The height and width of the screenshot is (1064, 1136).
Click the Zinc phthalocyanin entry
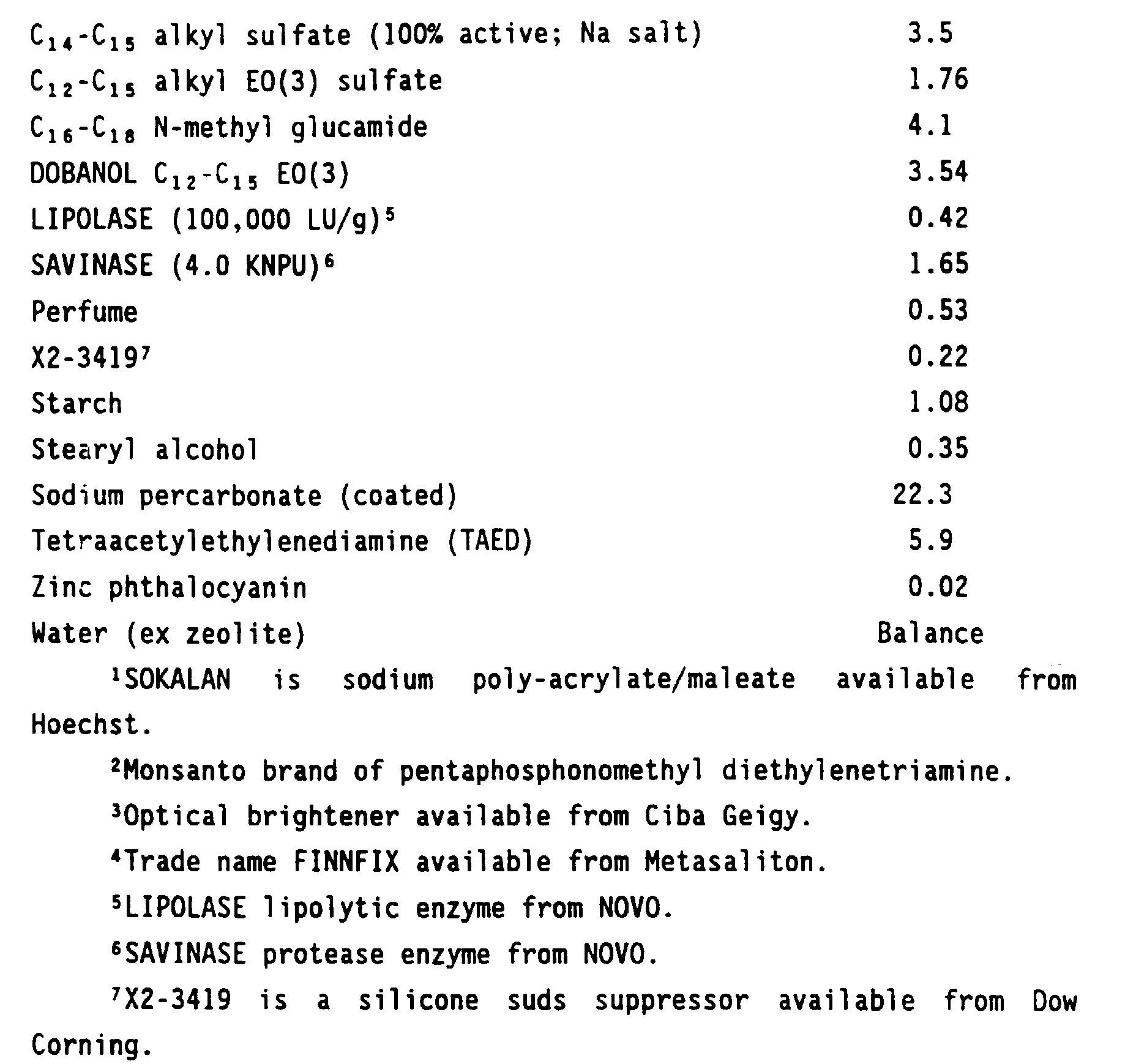[x=168, y=588]
